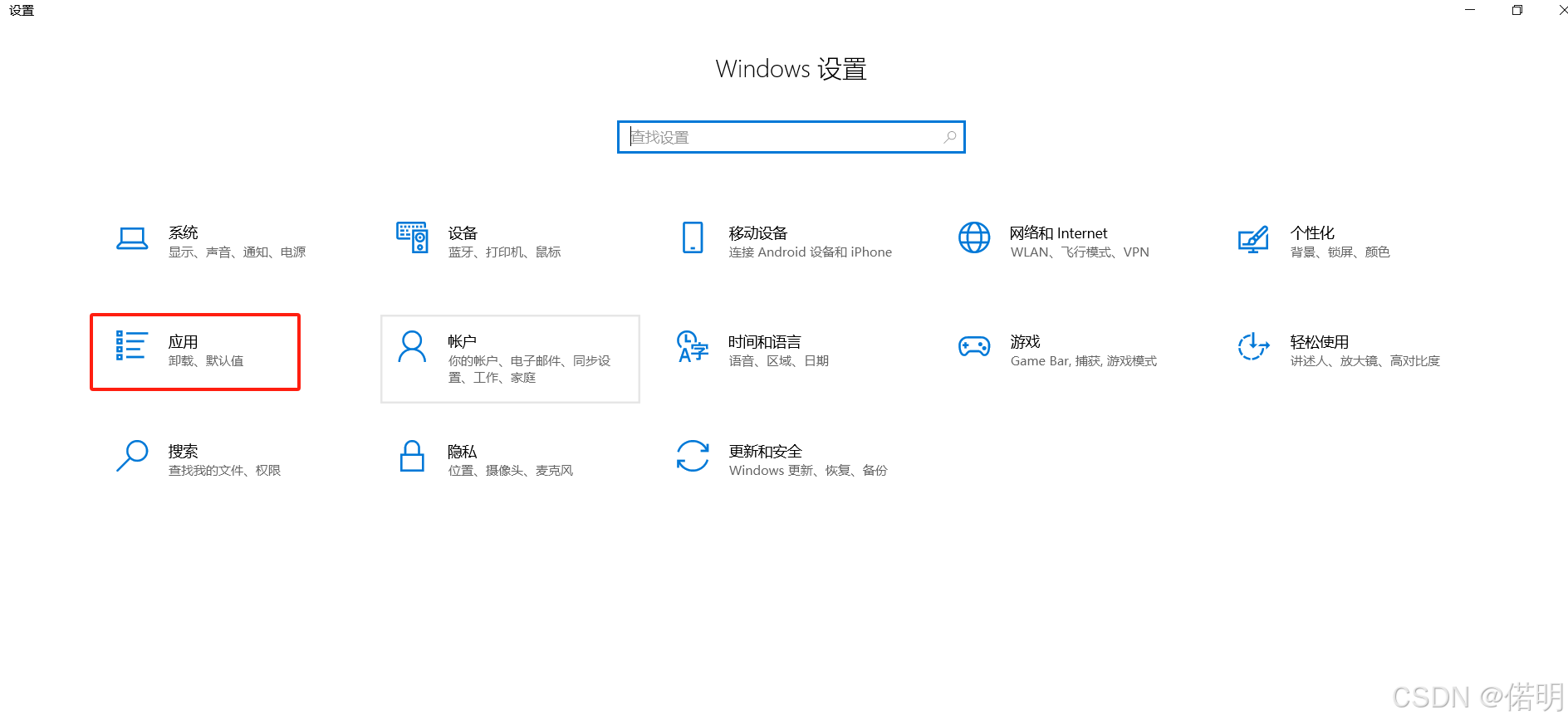
Task: Click the text 蓝牙、打印机、鼠标
Action: coord(505,252)
